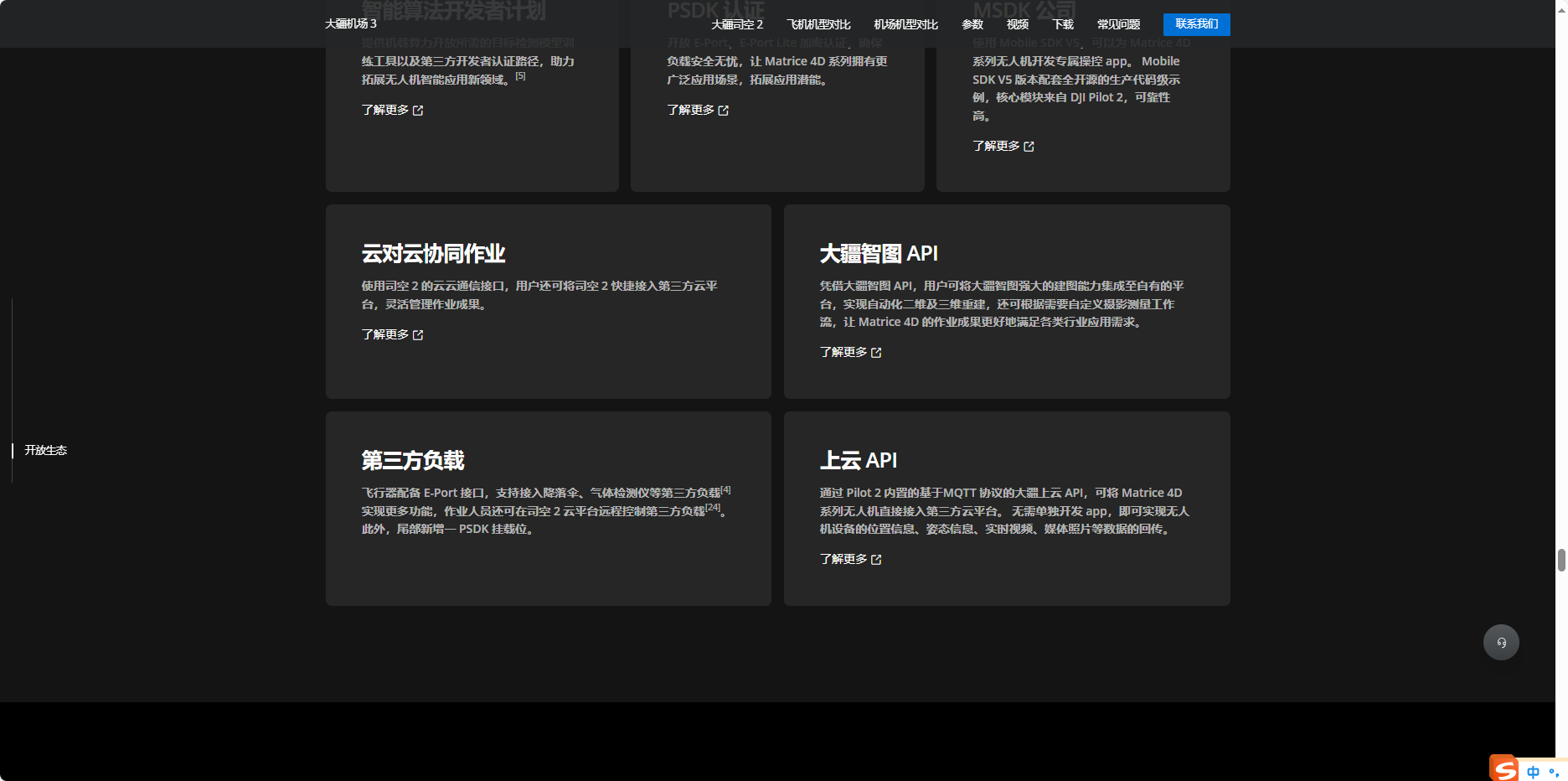Click external-link icon in PSDK 认证 card
Image resolution: width=1568 pixels, height=781 pixels.
point(724,110)
